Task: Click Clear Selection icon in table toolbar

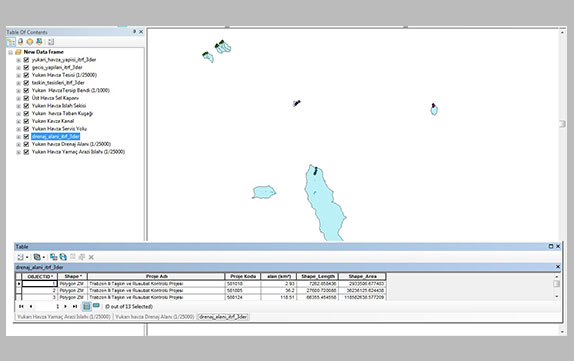Action: click(73, 257)
